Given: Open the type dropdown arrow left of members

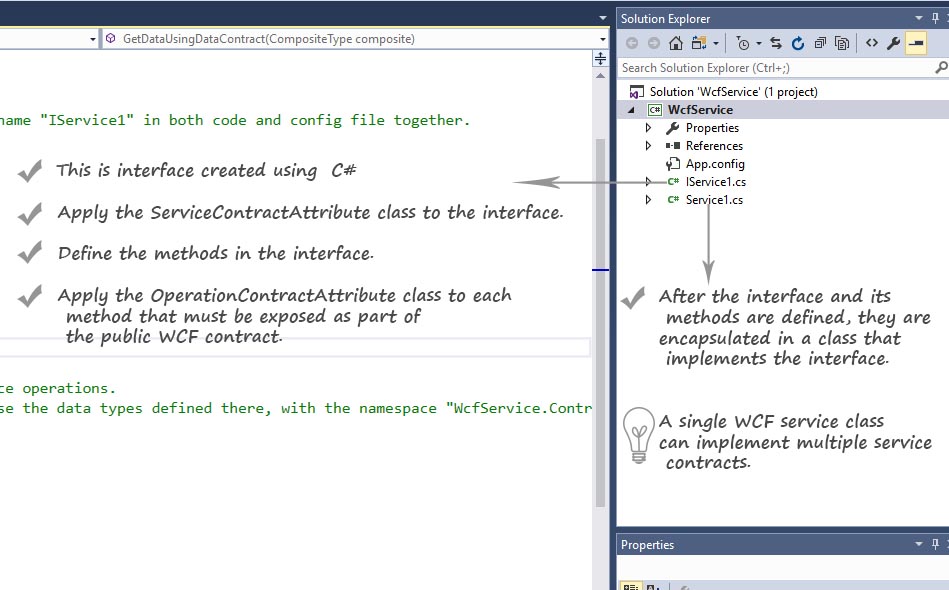Looking at the screenshot, I should (x=93, y=39).
